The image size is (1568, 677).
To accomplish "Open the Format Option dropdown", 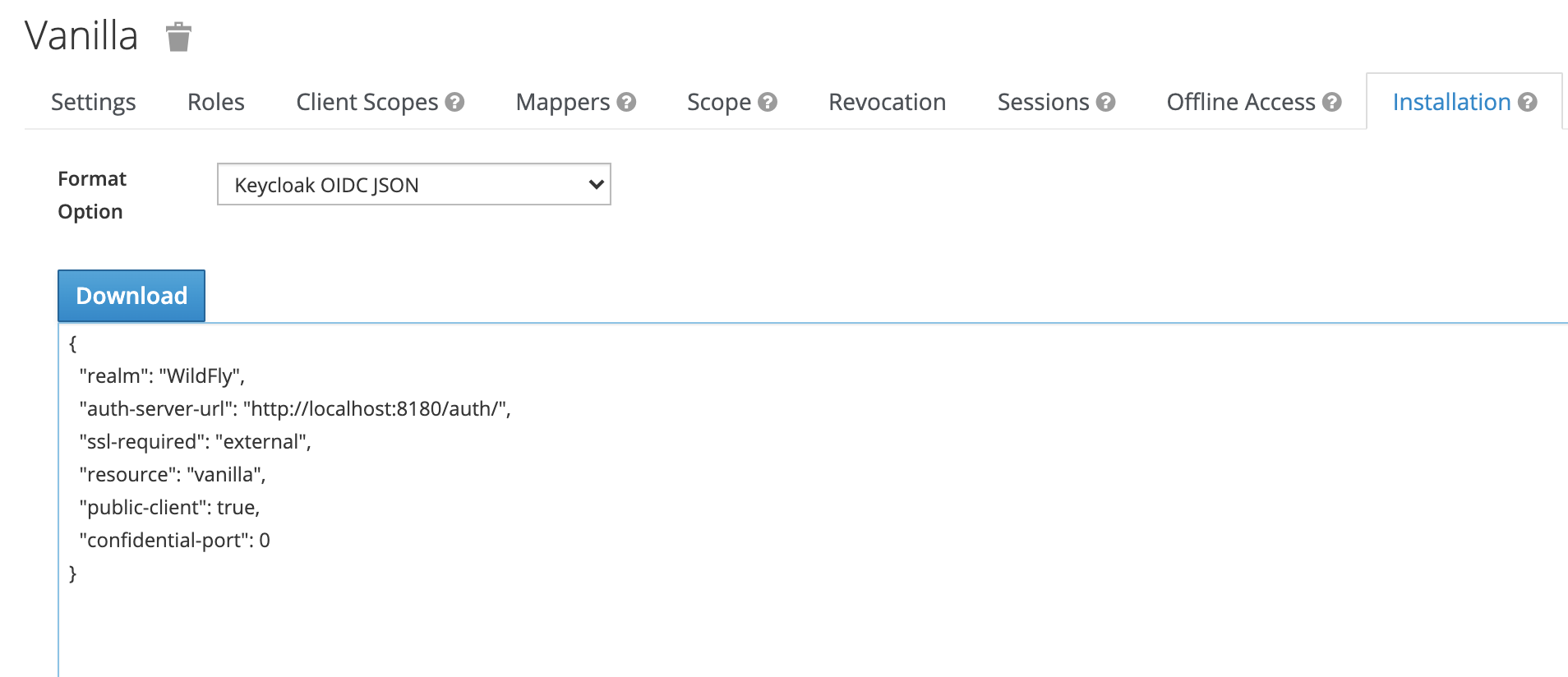I will (x=414, y=184).
